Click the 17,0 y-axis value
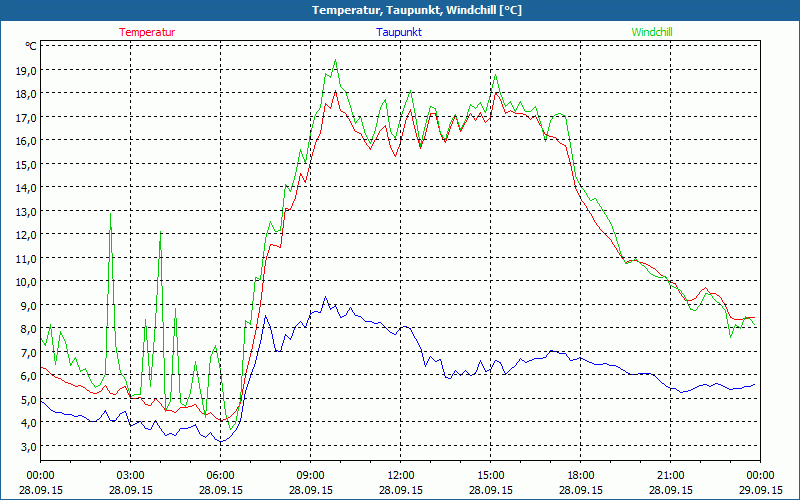Image resolution: width=800 pixels, height=500 pixels. click(x=26, y=117)
